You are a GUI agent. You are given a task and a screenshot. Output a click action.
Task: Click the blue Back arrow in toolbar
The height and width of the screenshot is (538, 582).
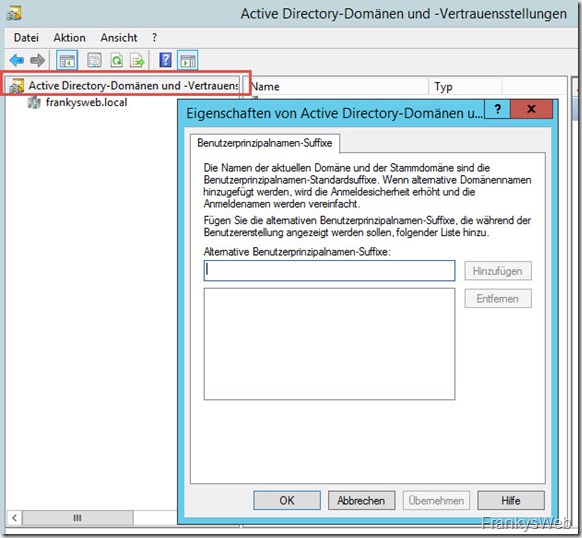point(17,60)
